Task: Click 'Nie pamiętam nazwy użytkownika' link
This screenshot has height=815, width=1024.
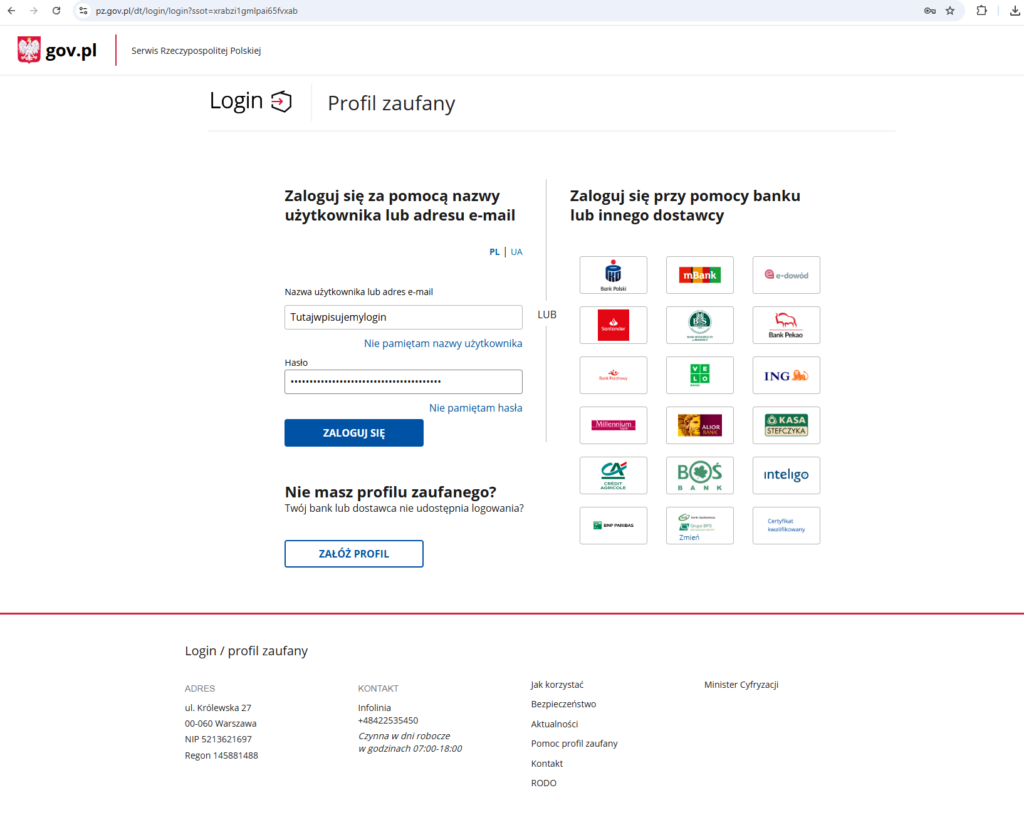Action: 443,343
